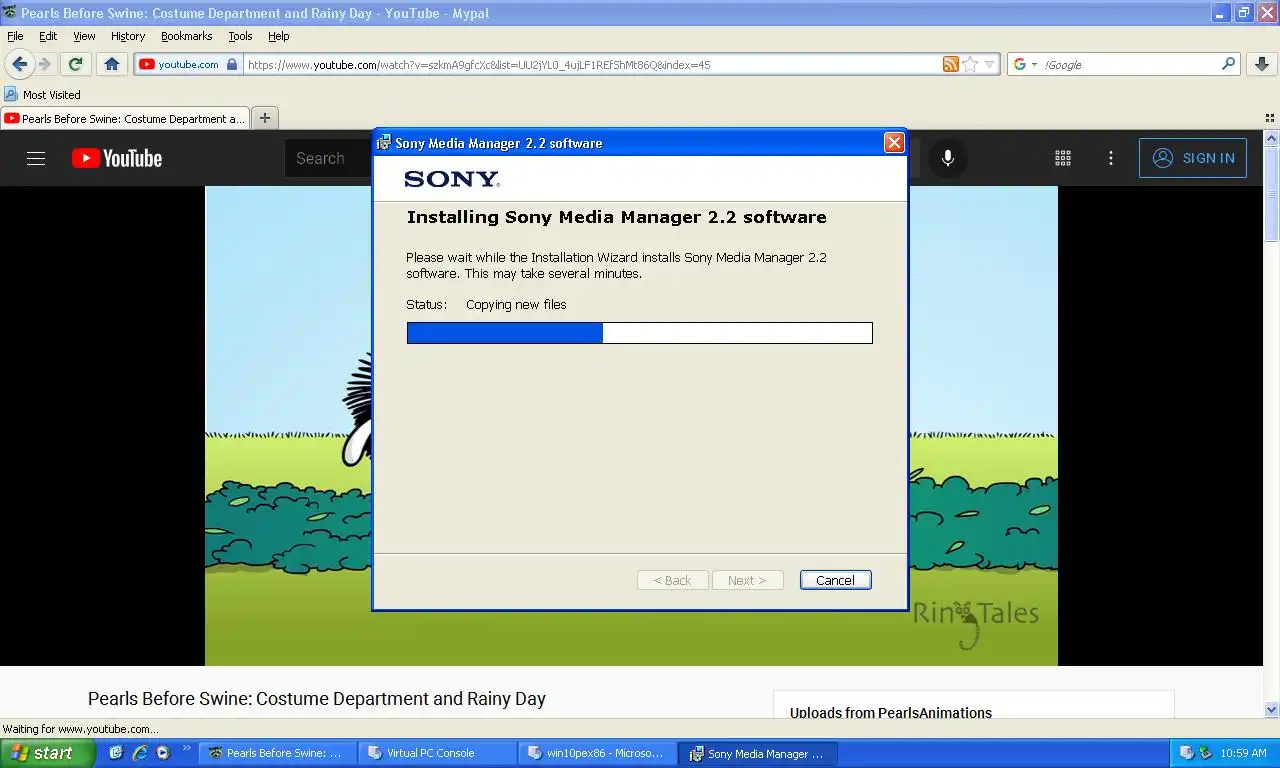Click the browser Forward arrow button

click(45, 64)
